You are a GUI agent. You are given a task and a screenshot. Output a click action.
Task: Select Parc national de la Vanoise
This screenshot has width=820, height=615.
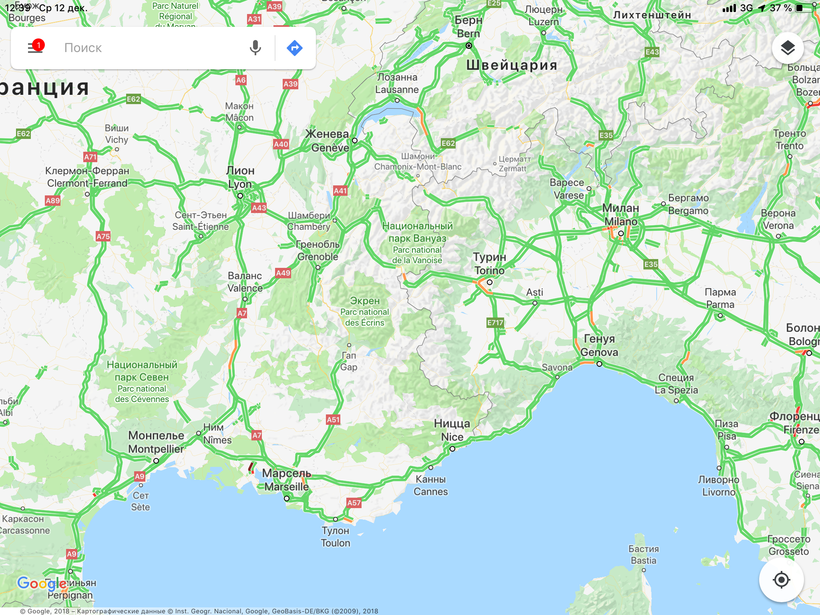[x=417, y=243]
